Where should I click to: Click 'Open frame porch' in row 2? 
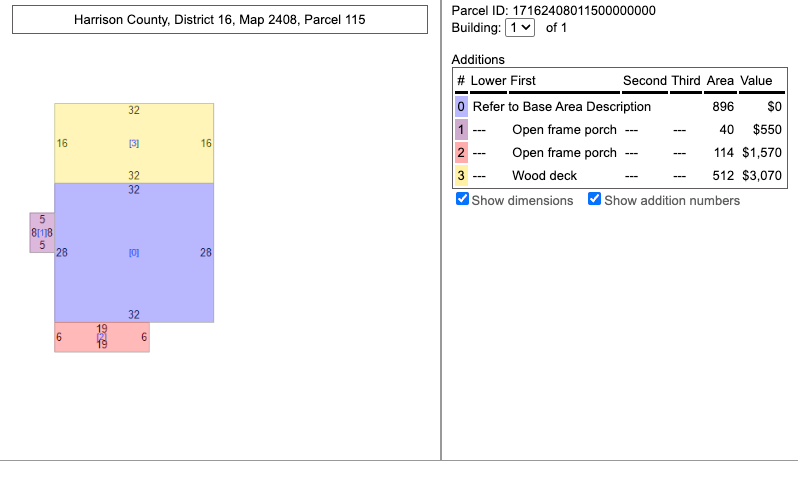pos(564,153)
